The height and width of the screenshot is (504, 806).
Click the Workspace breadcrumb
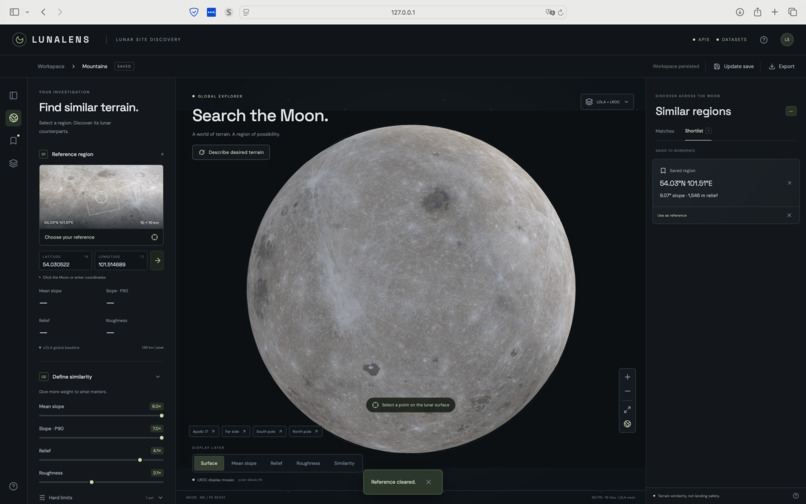51,66
